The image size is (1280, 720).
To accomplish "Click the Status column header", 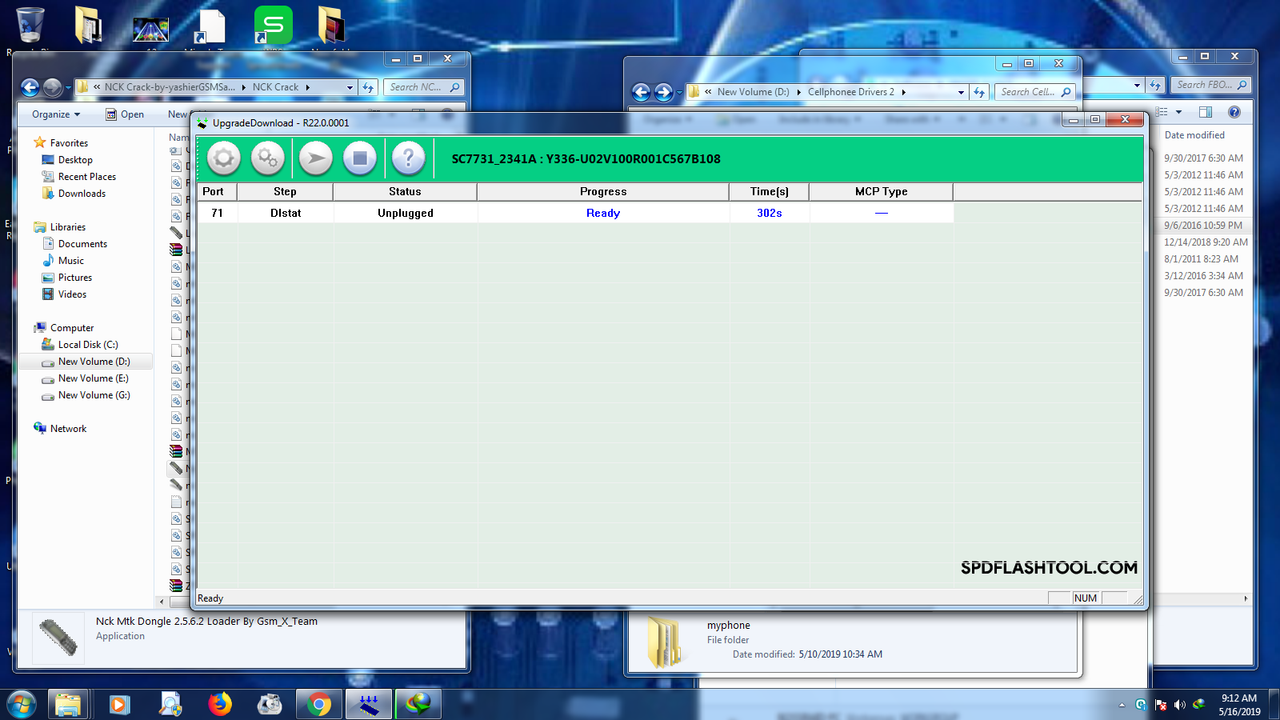I will point(405,191).
